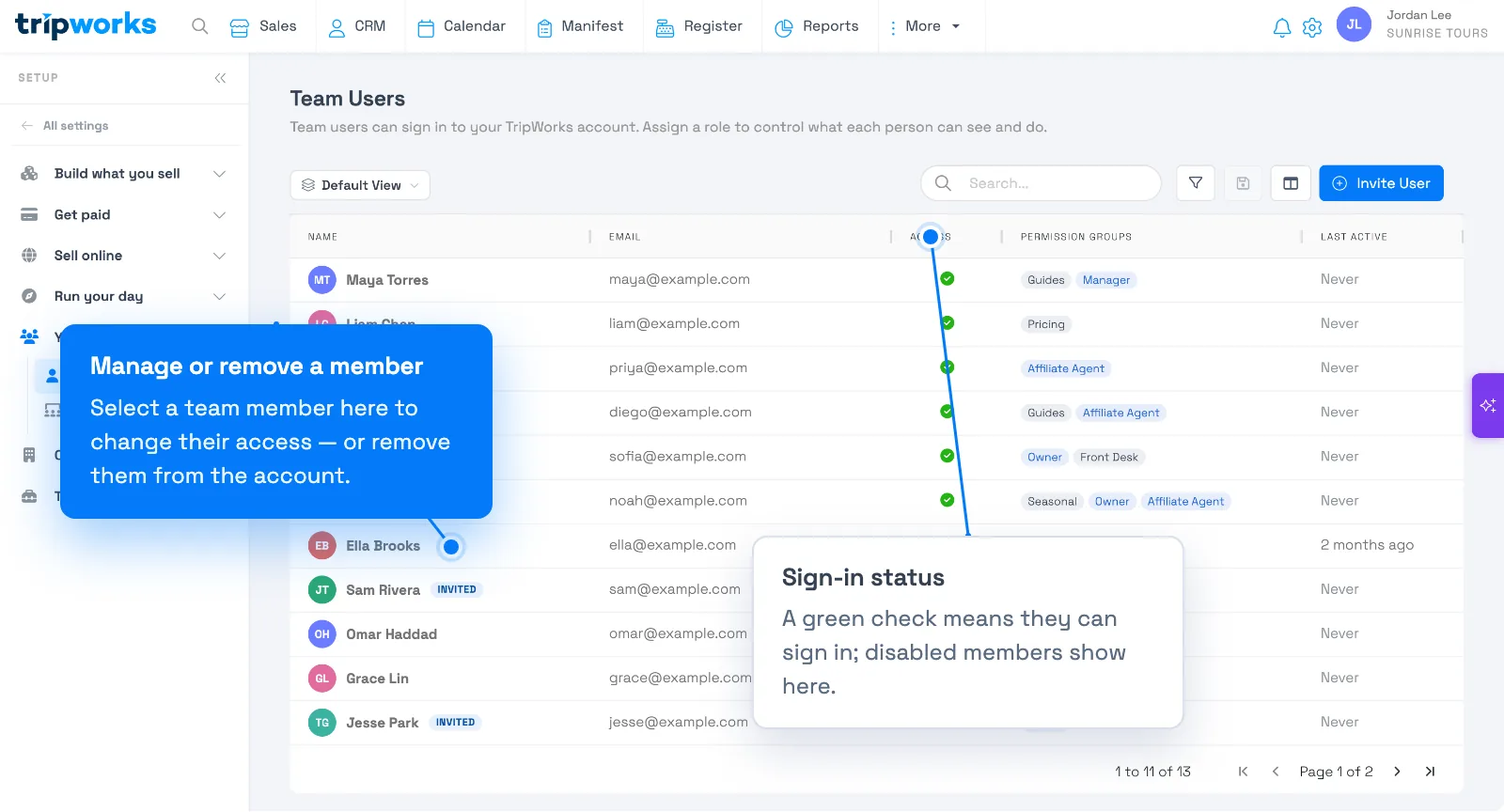Open Ella Brooks user row

coord(876,546)
